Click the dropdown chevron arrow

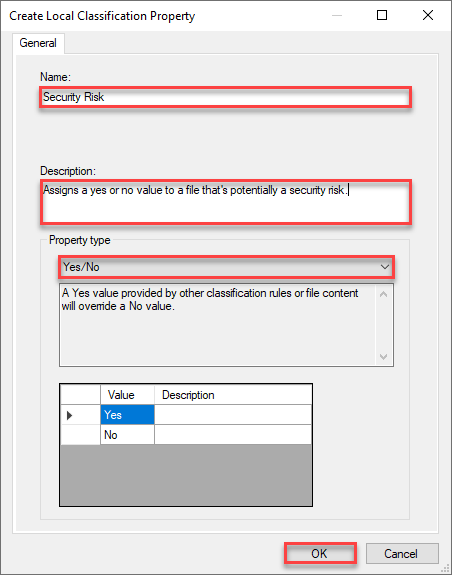click(384, 267)
